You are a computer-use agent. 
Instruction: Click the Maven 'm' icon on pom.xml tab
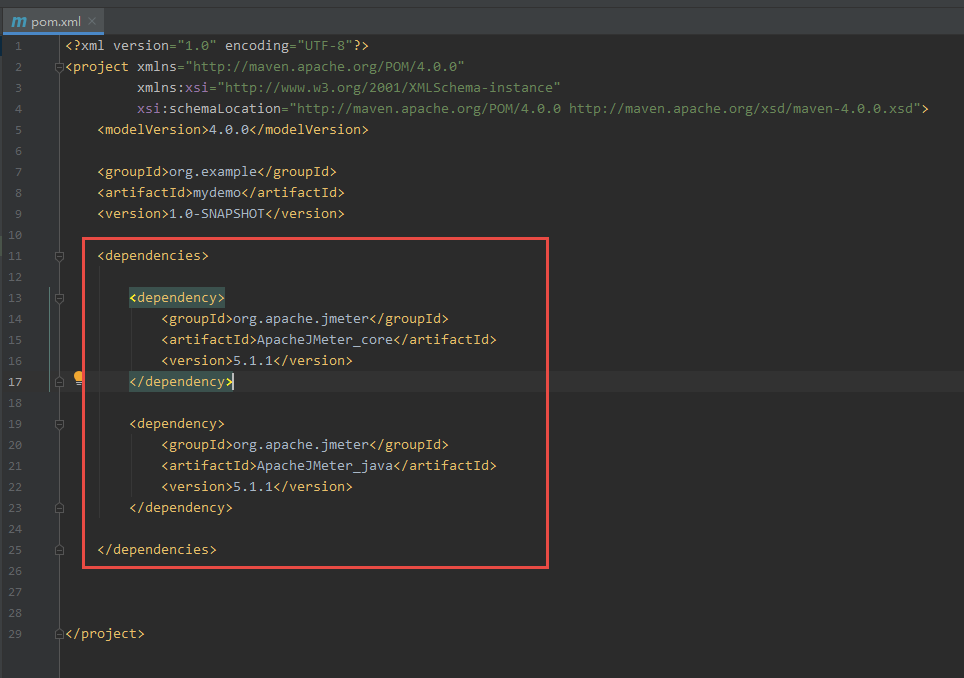(x=18, y=22)
